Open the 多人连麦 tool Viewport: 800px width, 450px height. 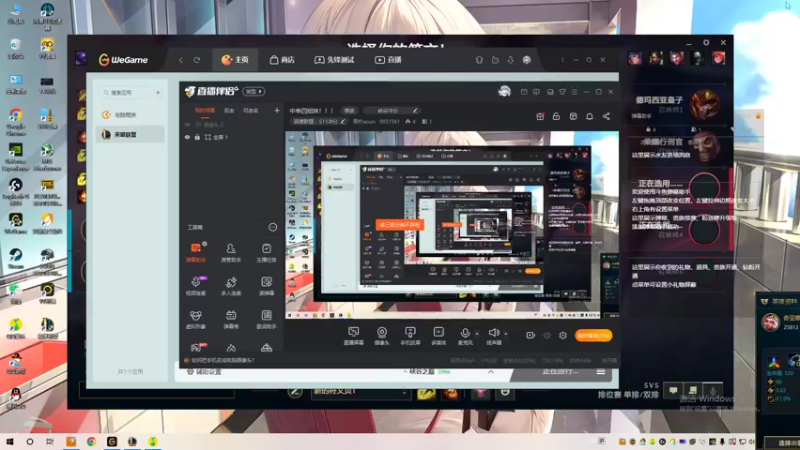point(231,286)
